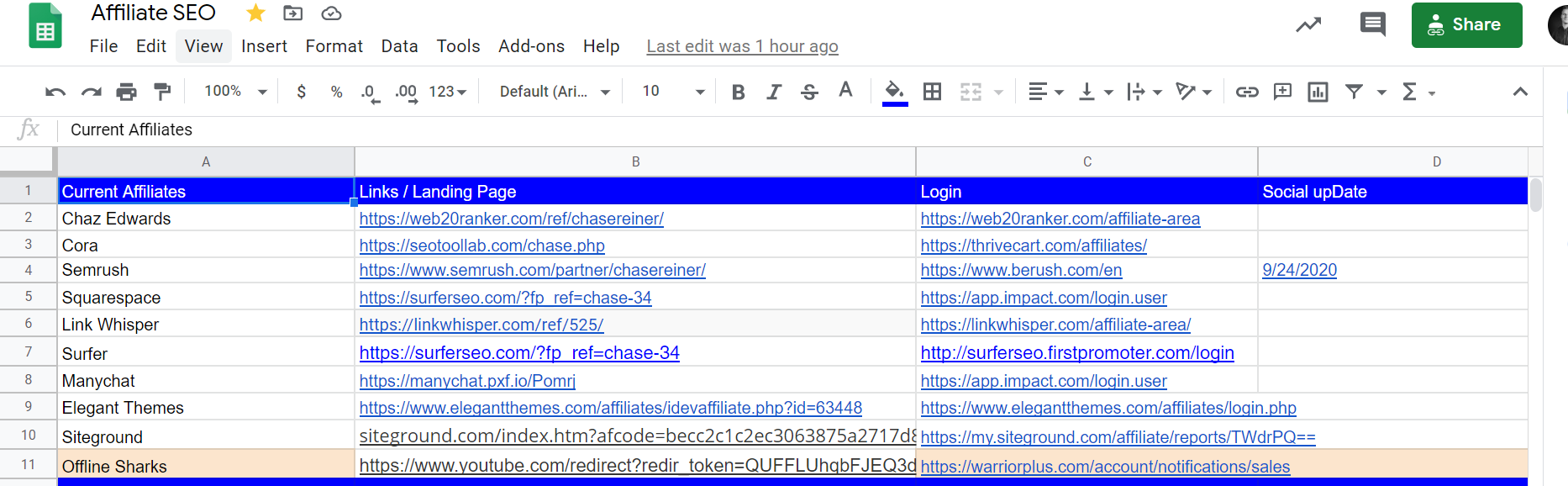The height and width of the screenshot is (486, 1568).
Task: Rename the Affiliate SEO title
Action: tap(154, 13)
